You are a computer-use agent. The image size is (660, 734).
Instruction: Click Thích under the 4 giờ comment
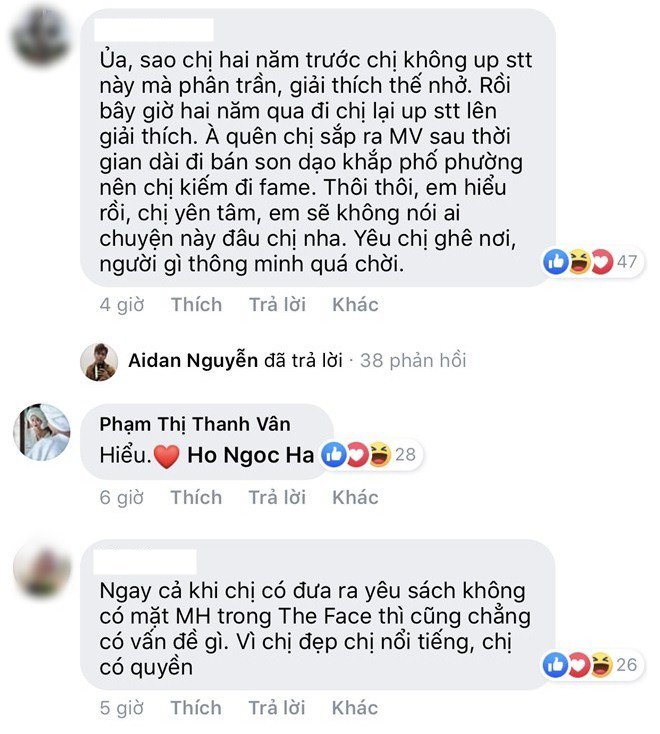[x=197, y=305]
